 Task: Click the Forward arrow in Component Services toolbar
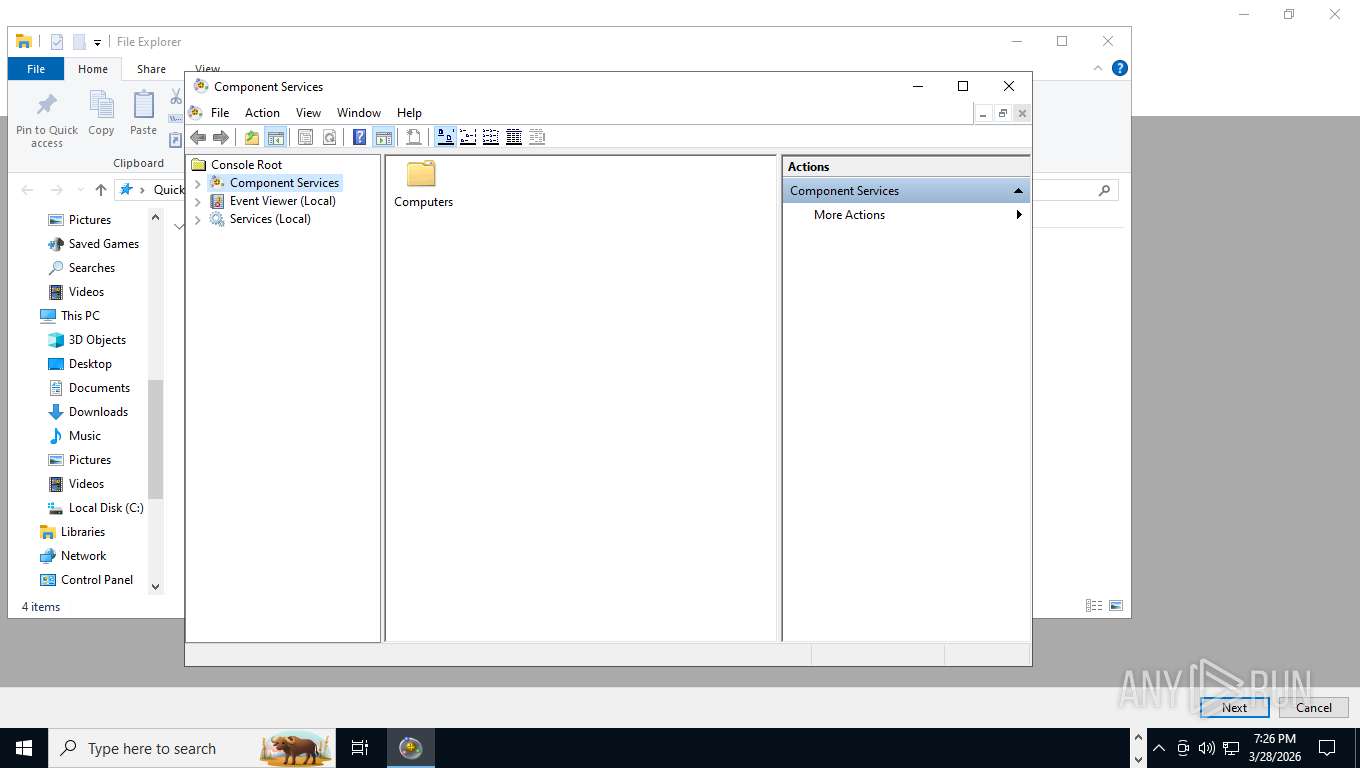221,137
